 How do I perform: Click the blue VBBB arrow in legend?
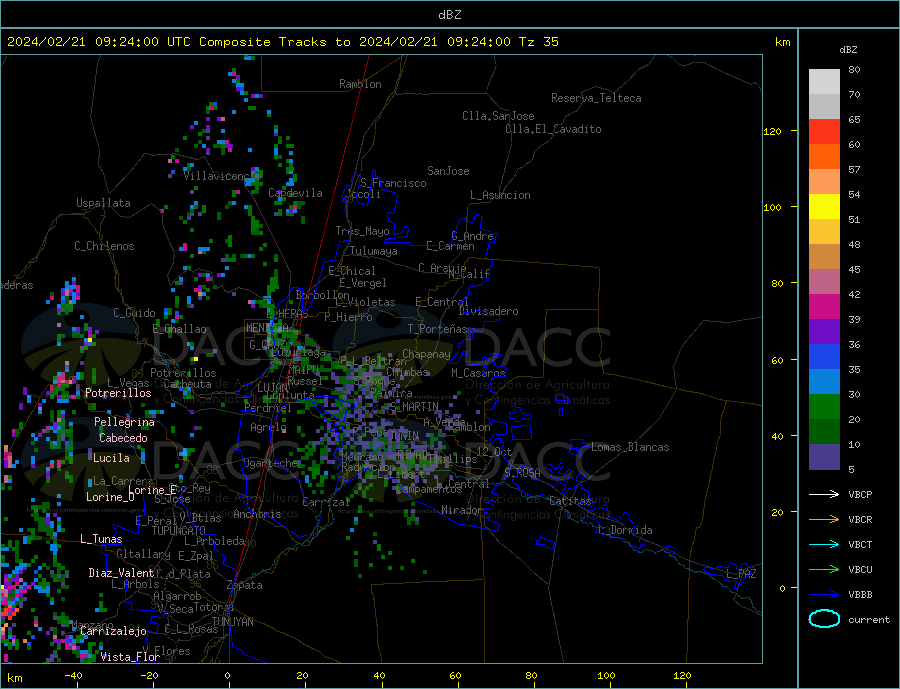(824, 594)
